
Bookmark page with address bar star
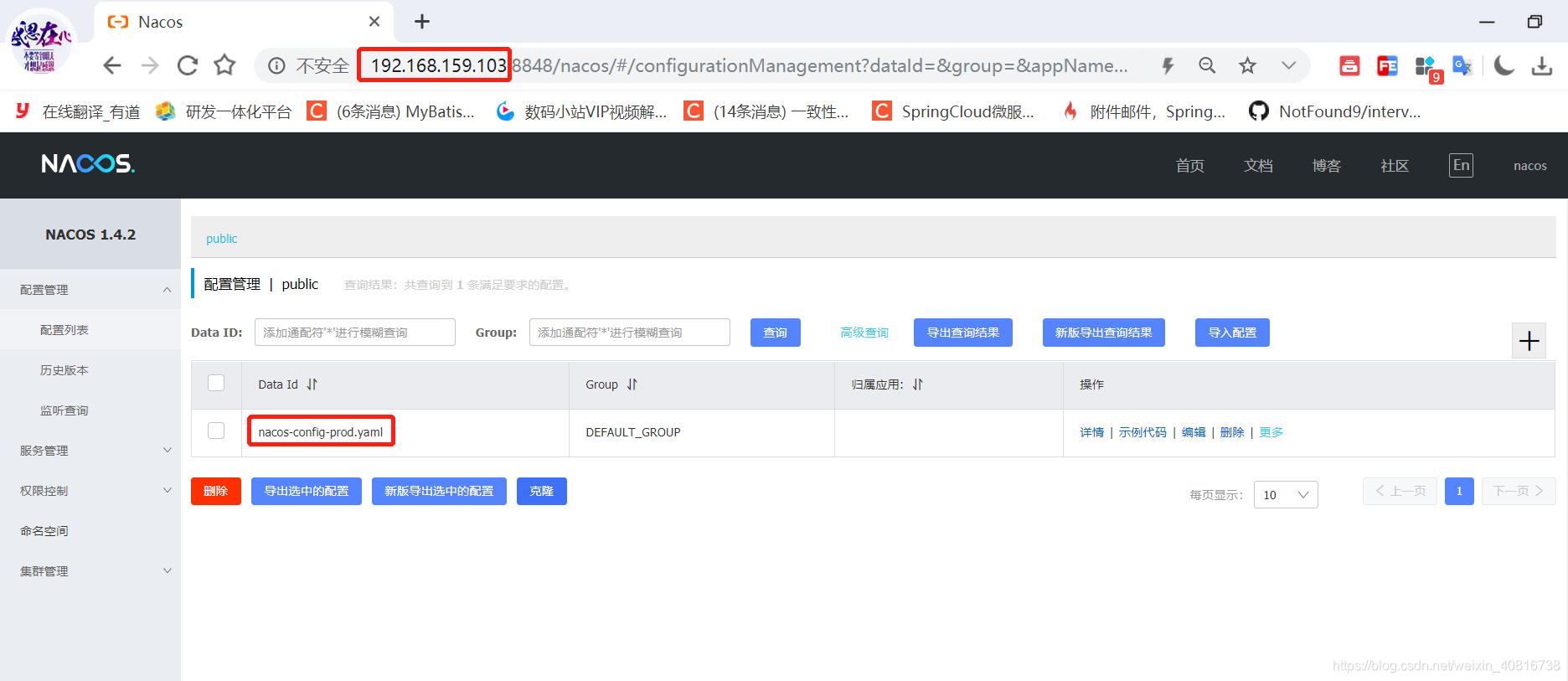(x=1247, y=65)
